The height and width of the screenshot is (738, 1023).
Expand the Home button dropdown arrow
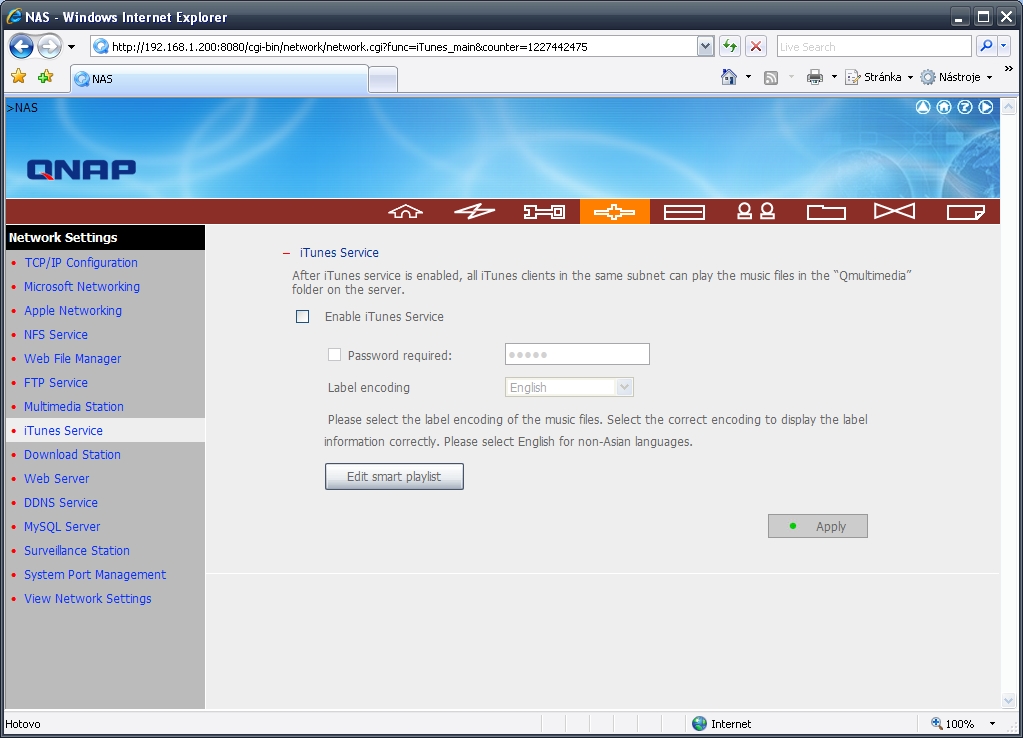(748, 77)
